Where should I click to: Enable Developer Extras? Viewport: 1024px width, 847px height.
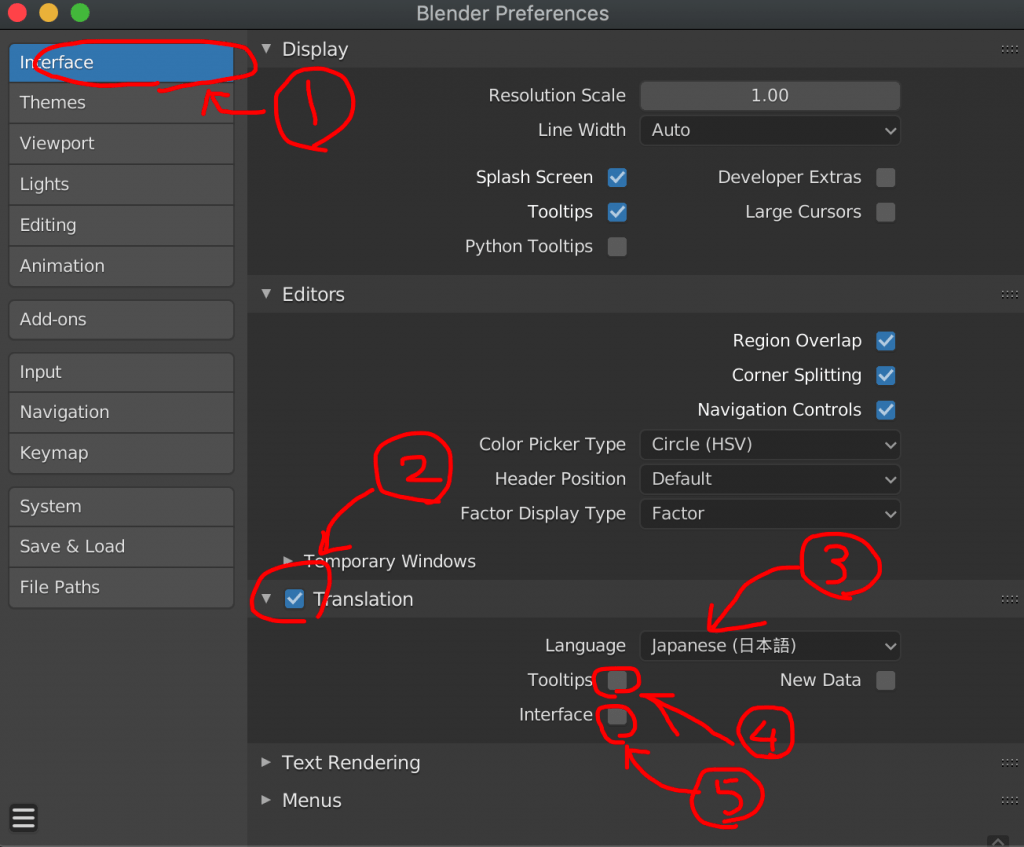click(886, 178)
